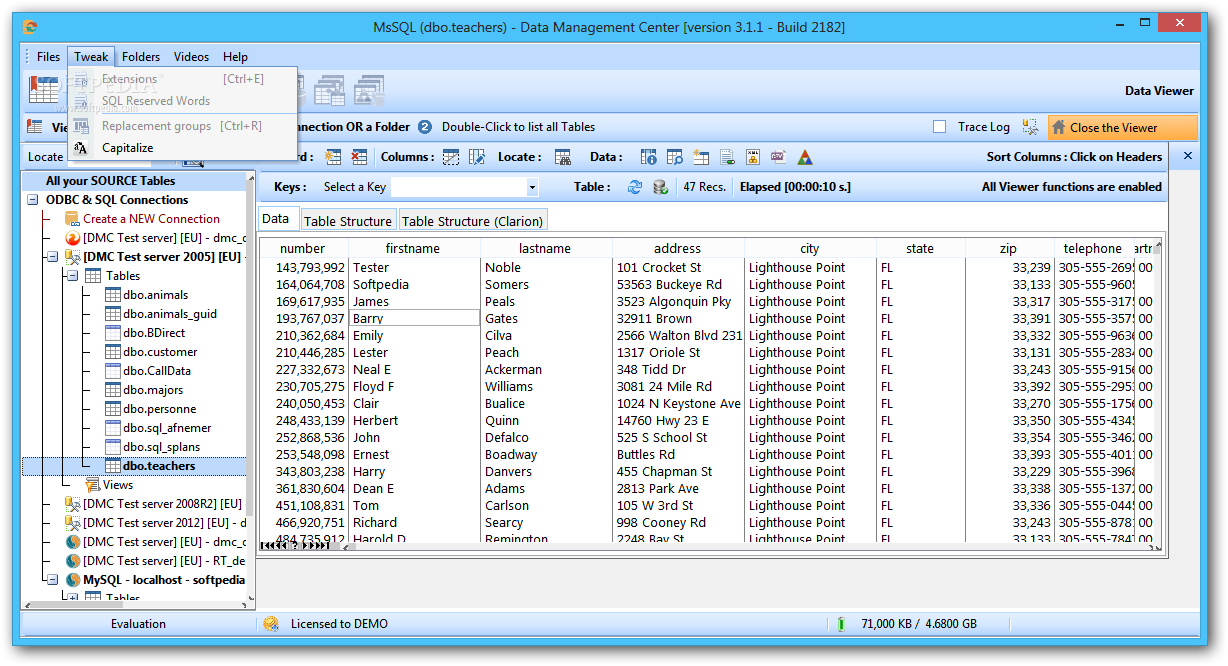This screenshot has height=666, width=1228.
Task: Click address cell '101 Crocket St'
Action: pos(678,267)
